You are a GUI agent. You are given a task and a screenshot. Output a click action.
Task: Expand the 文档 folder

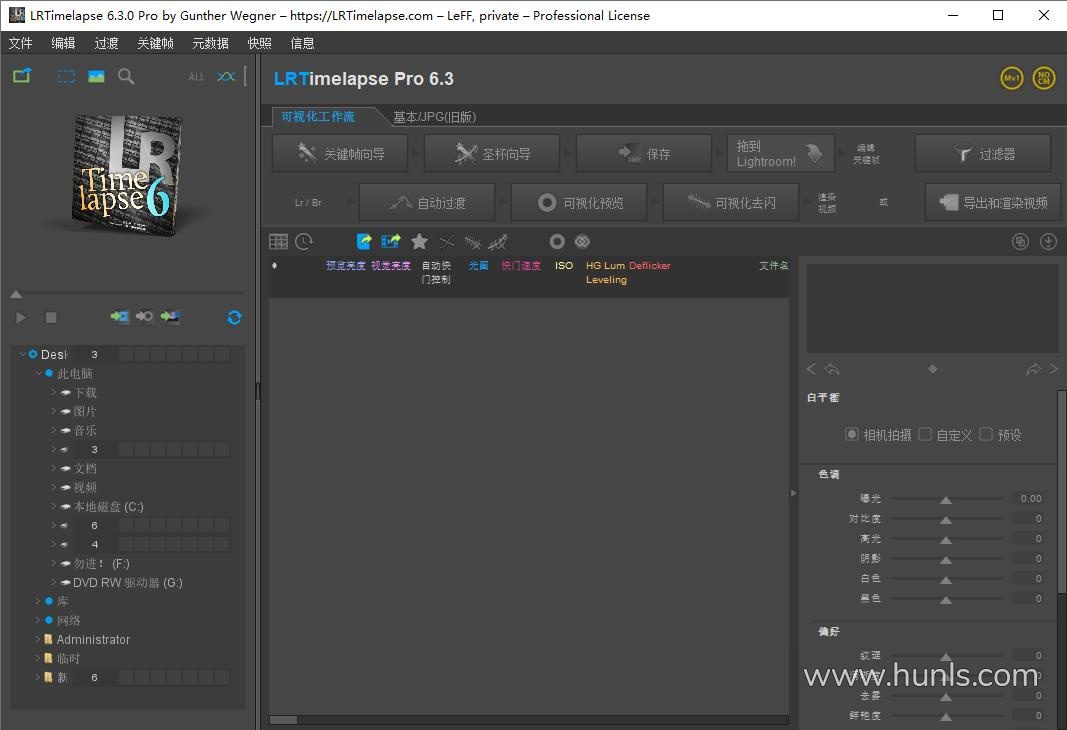54,469
